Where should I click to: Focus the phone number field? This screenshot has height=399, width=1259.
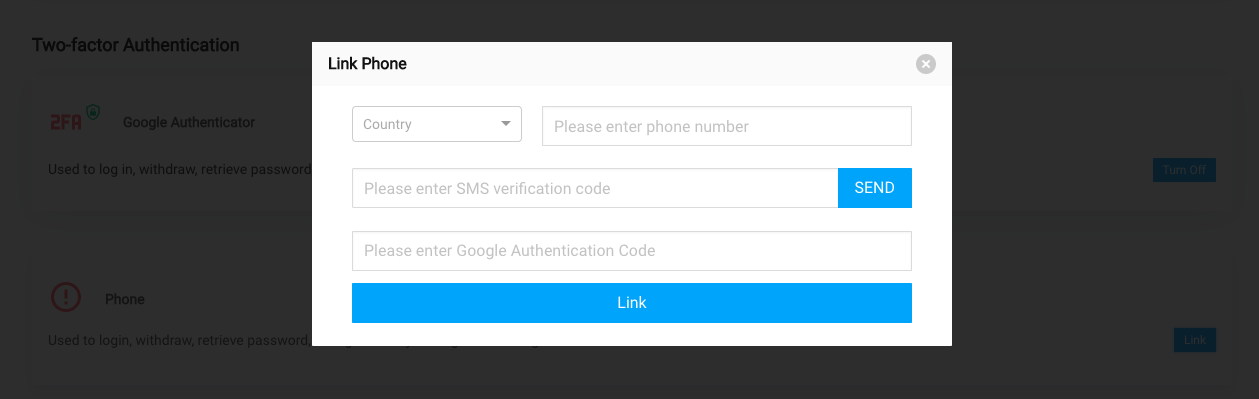tap(727, 126)
